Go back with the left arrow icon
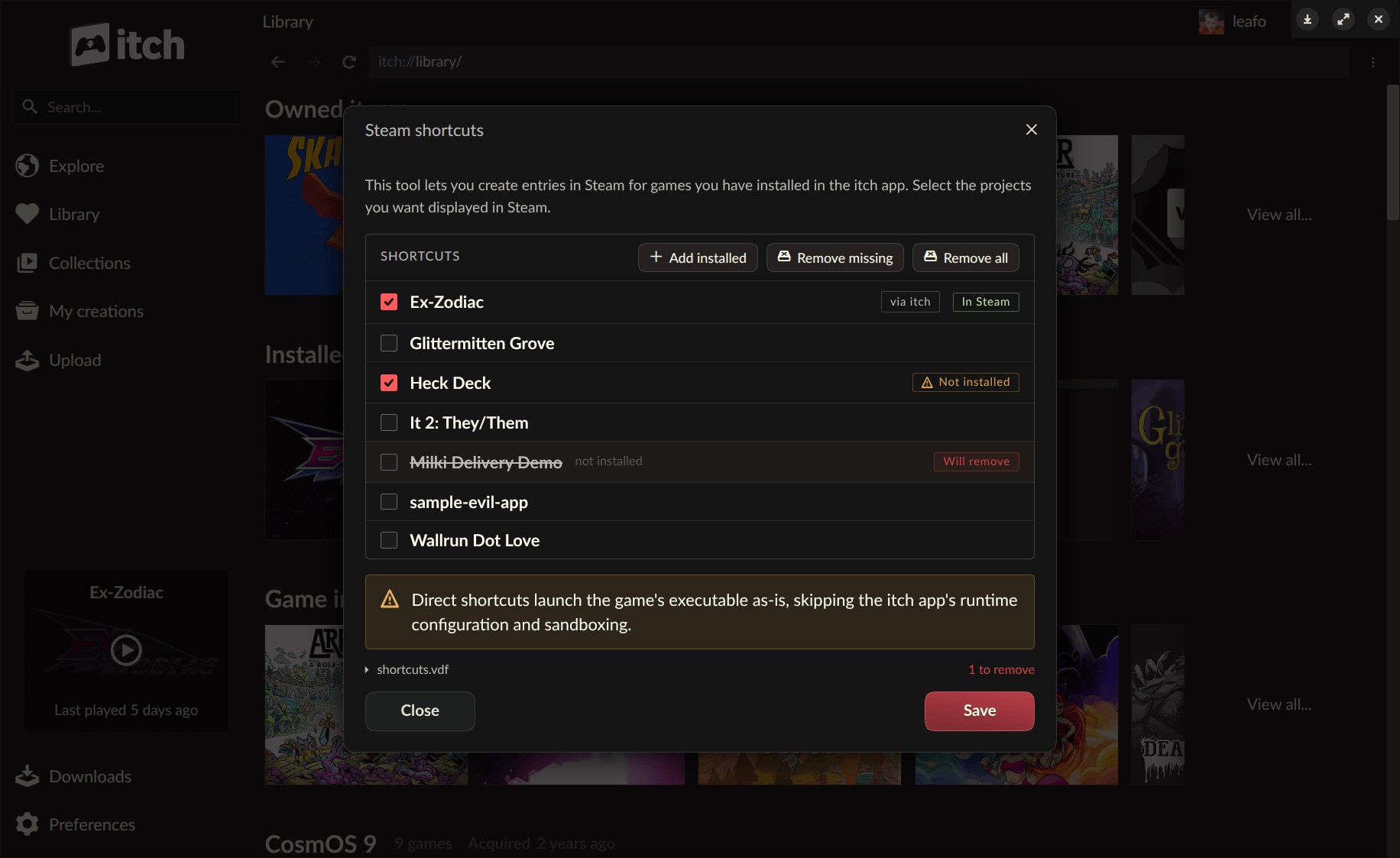1400x858 pixels. coord(278,62)
